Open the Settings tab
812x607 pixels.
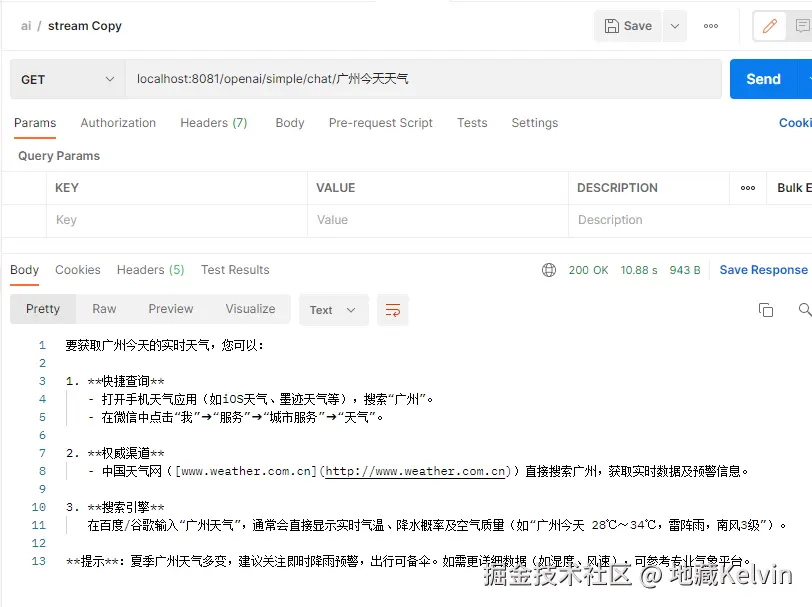pos(534,123)
